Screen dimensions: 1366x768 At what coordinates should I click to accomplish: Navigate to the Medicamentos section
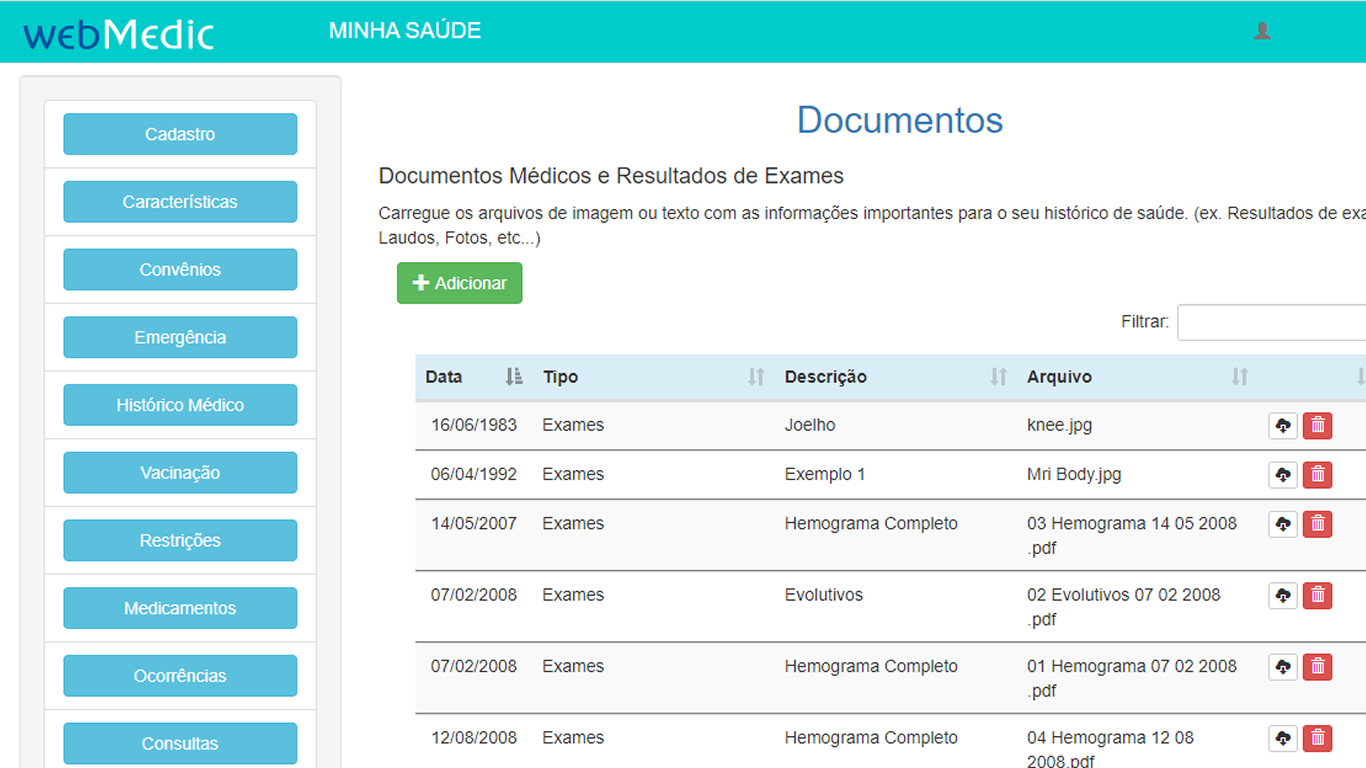(x=180, y=608)
